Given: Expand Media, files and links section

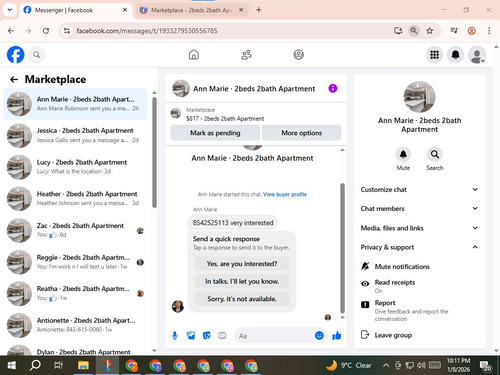Looking at the screenshot, I should [419, 228].
